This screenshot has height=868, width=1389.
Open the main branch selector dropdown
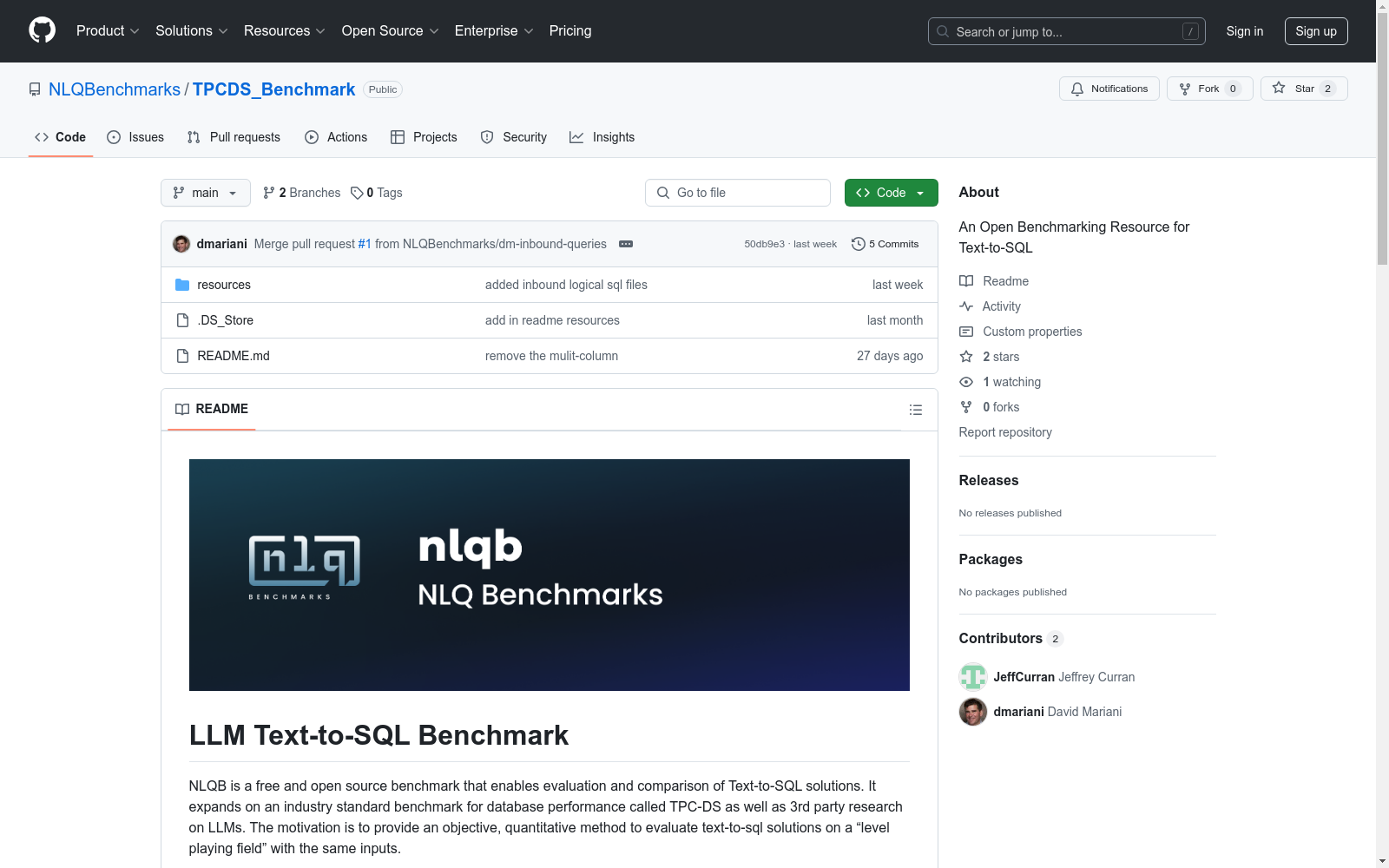tap(206, 193)
